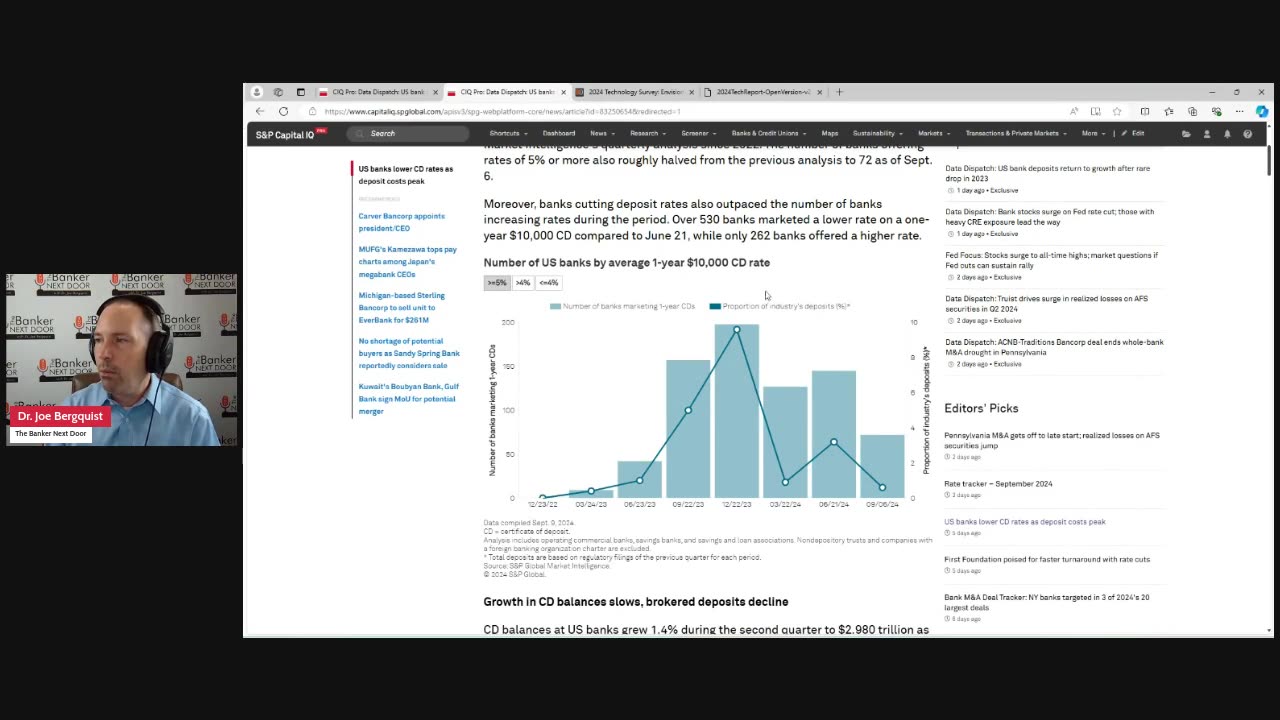Switch to 2024 Technology Survey tab
This screenshot has width=1280, height=720.
[634, 92]
